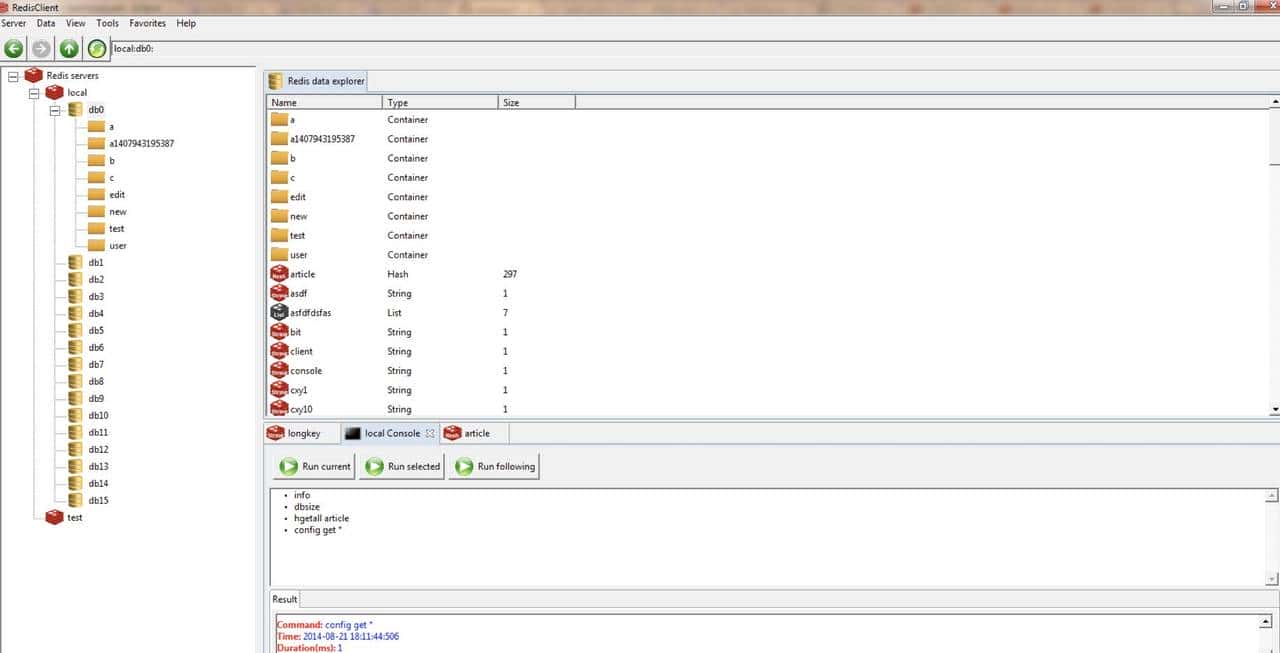This screenshot has height=653, width=1280.
Task: Close the local Console tab
Action: (x=430, y=433)
